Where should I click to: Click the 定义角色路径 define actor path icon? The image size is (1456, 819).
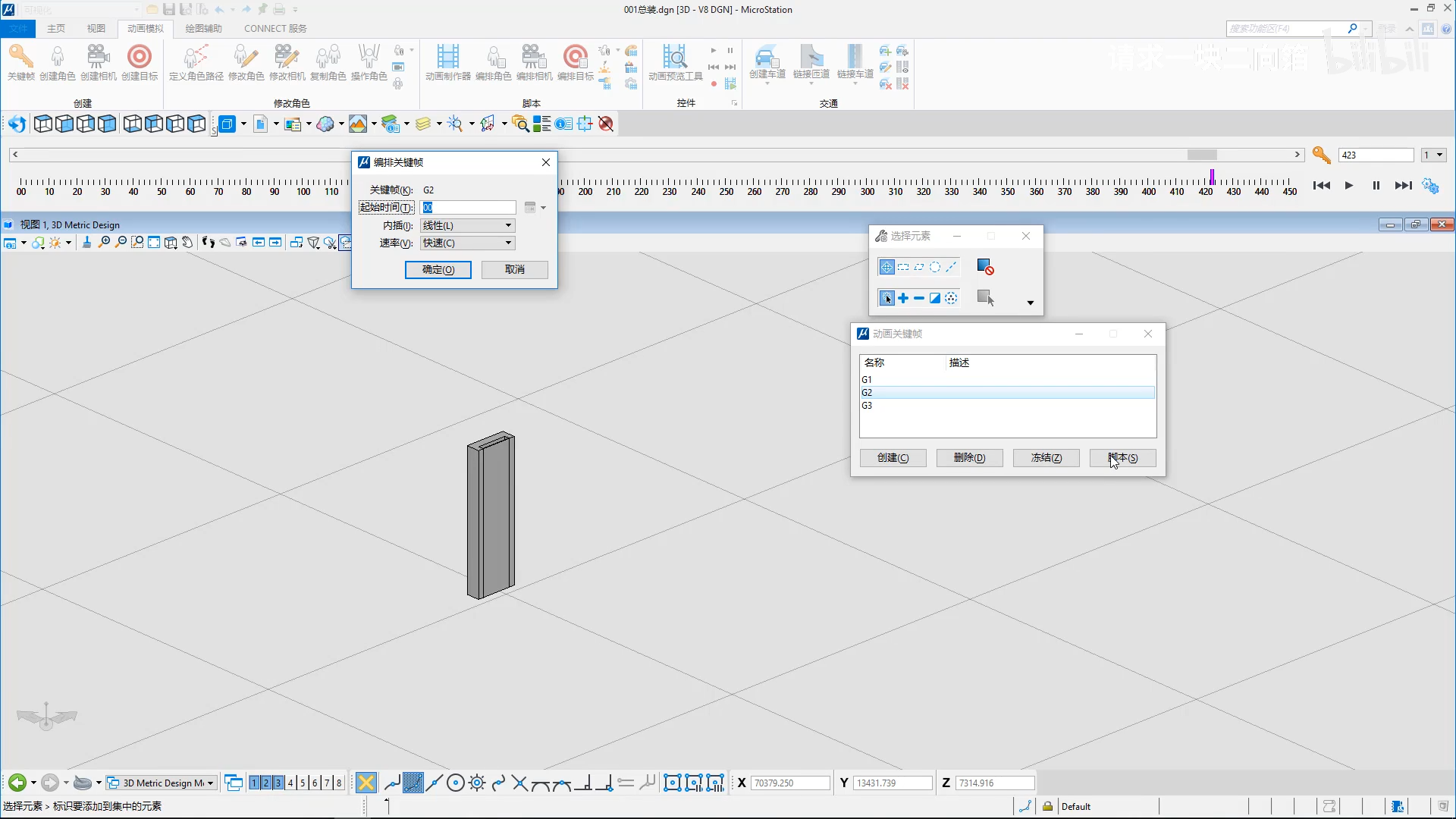pyautogui.click(x=196, y=58)
